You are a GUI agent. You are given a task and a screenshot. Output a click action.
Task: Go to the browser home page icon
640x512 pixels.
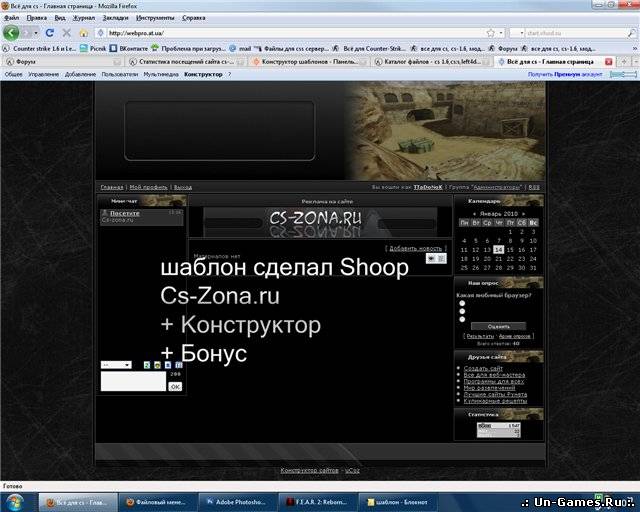[82, 32]
